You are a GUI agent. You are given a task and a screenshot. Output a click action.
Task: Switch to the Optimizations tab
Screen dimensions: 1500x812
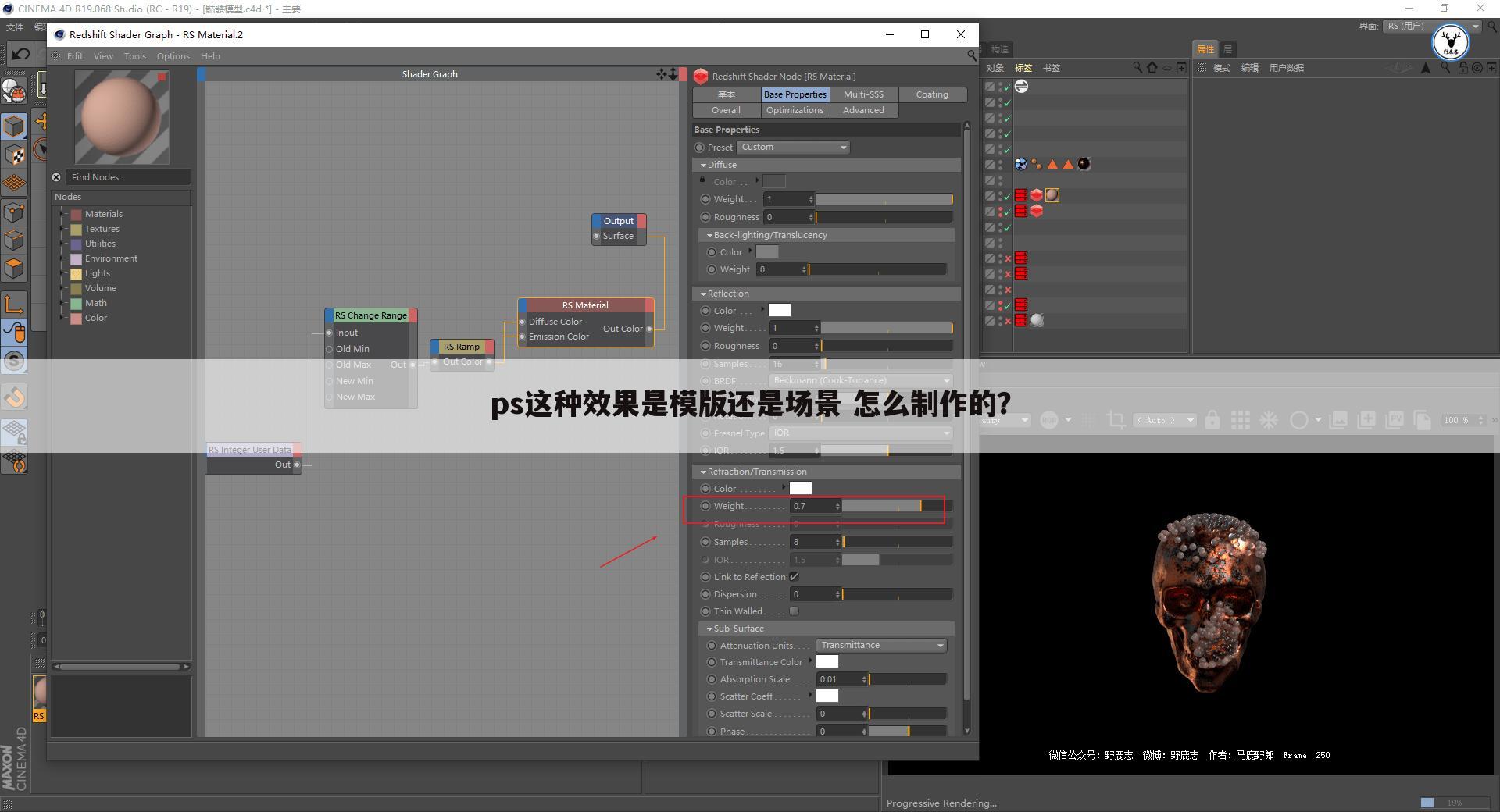(795, 110)
